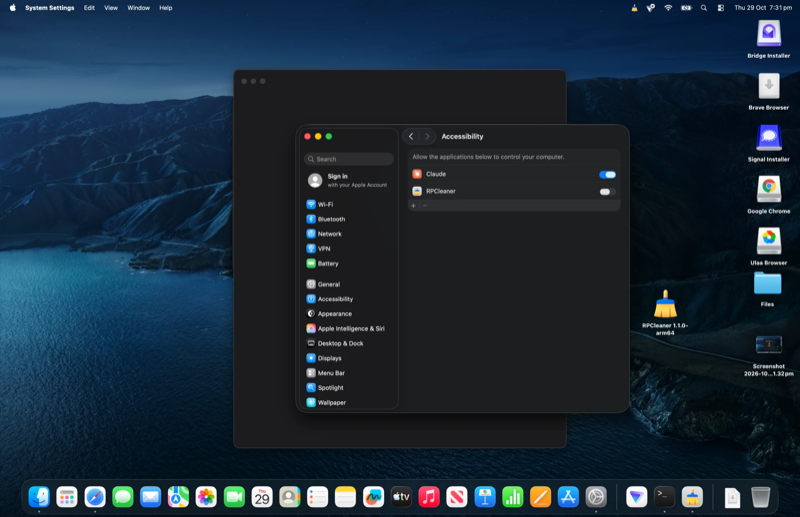Open Calendar from the dock
Screen dimensions: 800x517
pyautogui.click(x=262, y=497)
